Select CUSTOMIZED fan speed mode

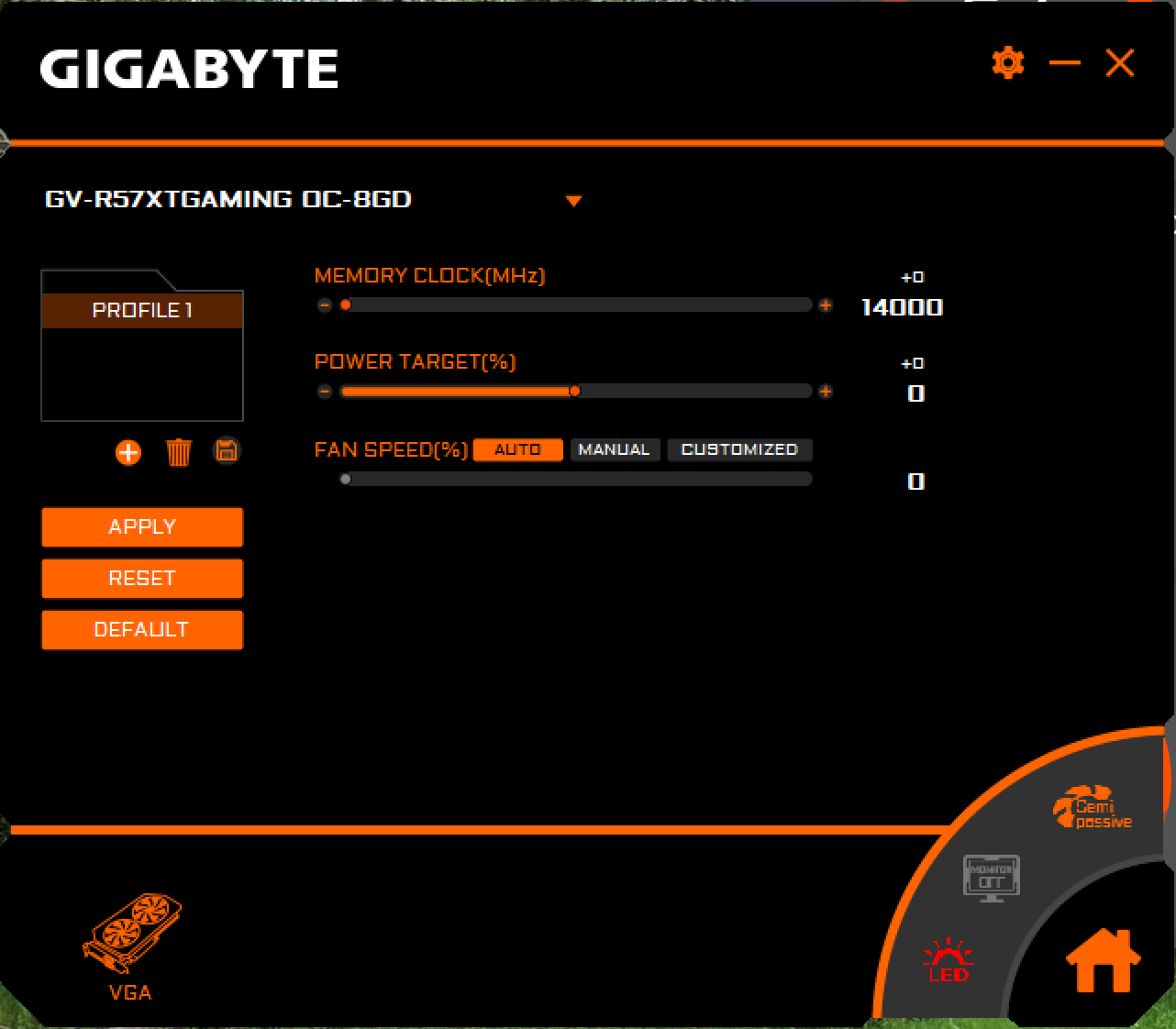739,449
